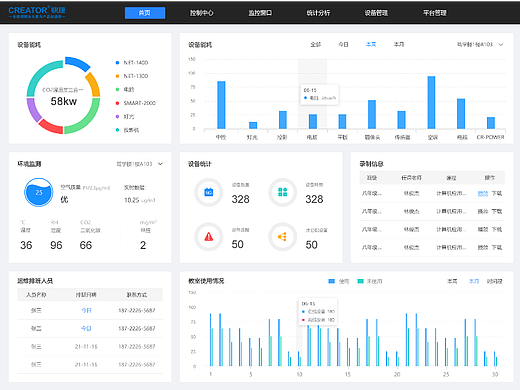
Task: Click the teal legend dot at bottom
Action: pos(117,130)
